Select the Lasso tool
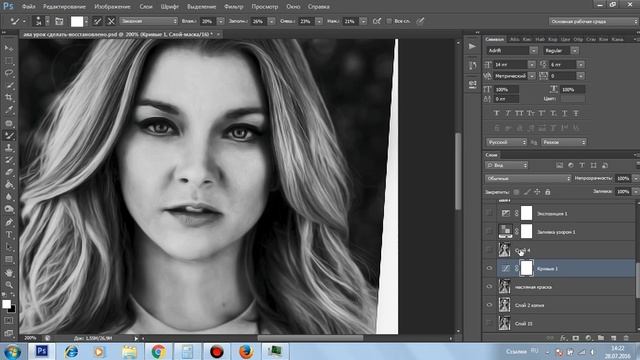This screenshot has height=360, width=640. tap(9, 73)
